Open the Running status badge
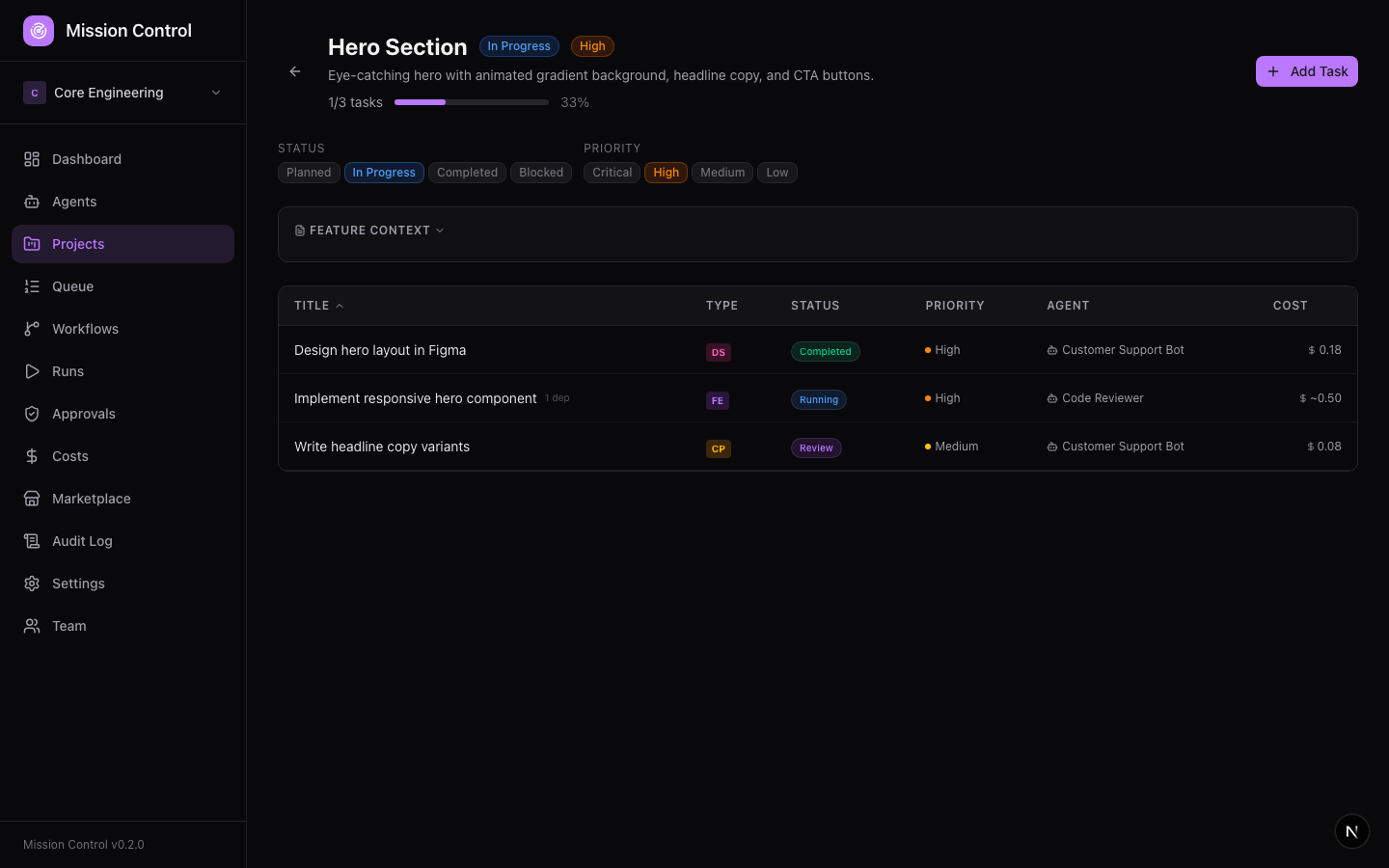This screenshot has height=868, width=1389. (x=818, y=399)
